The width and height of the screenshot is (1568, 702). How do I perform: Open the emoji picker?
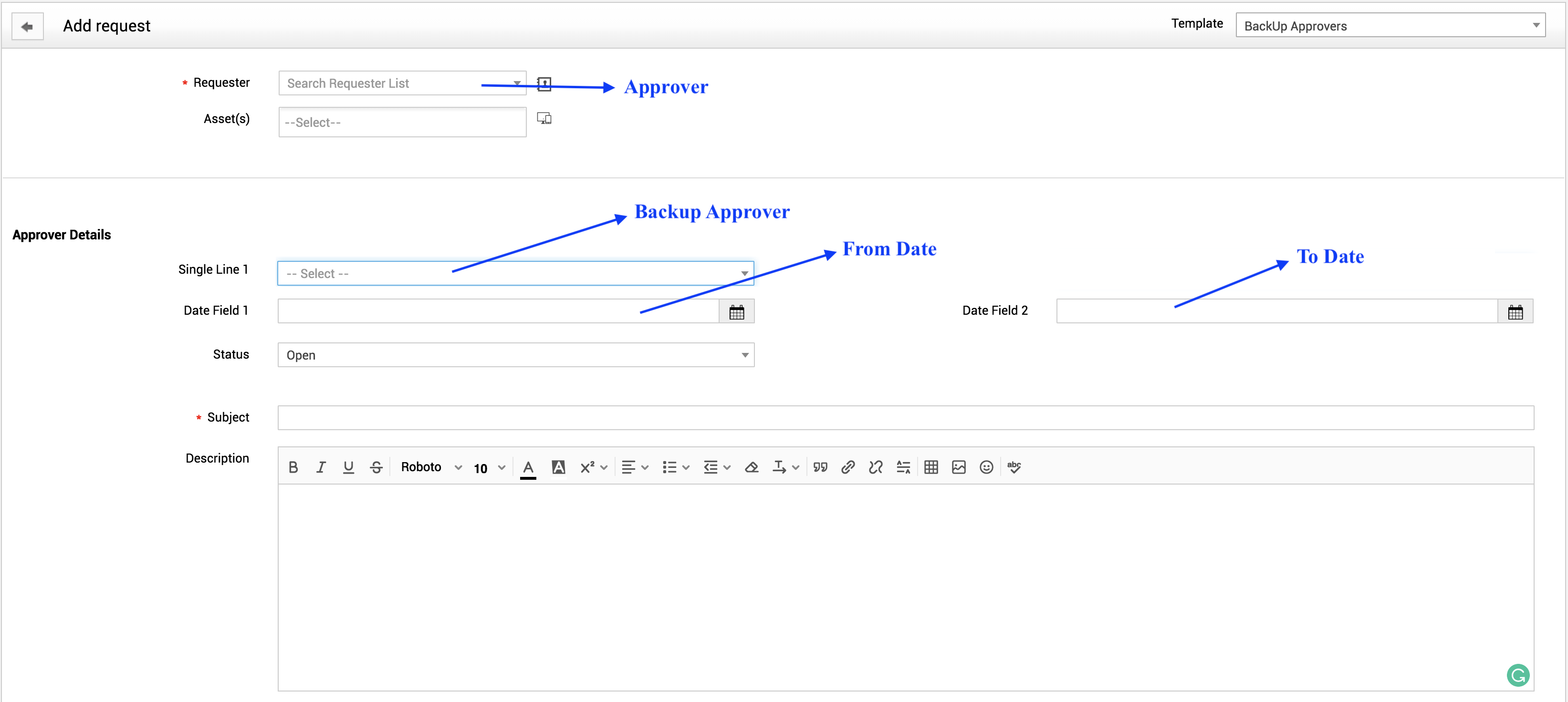pos(986,467)
